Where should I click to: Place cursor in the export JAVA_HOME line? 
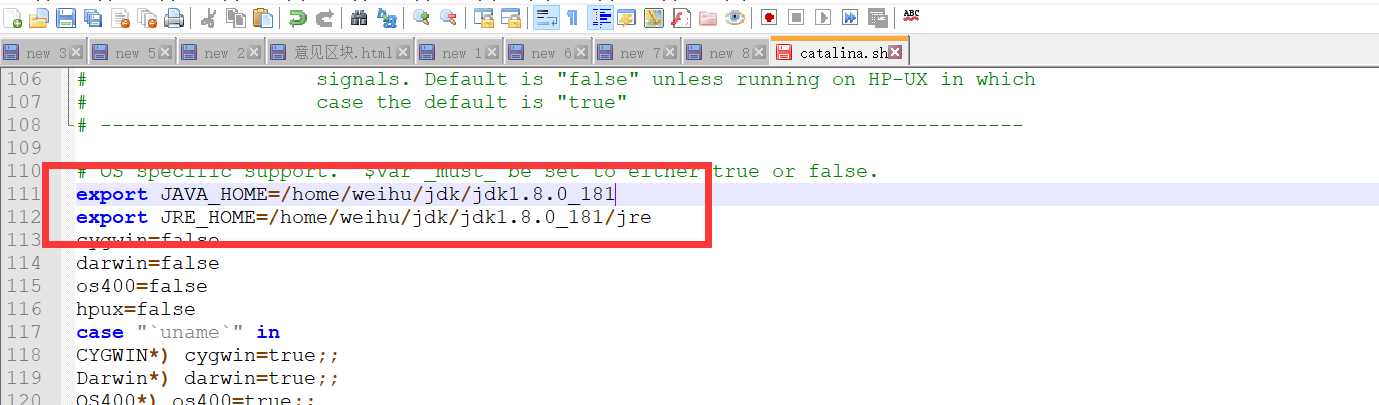coord(345,194)
